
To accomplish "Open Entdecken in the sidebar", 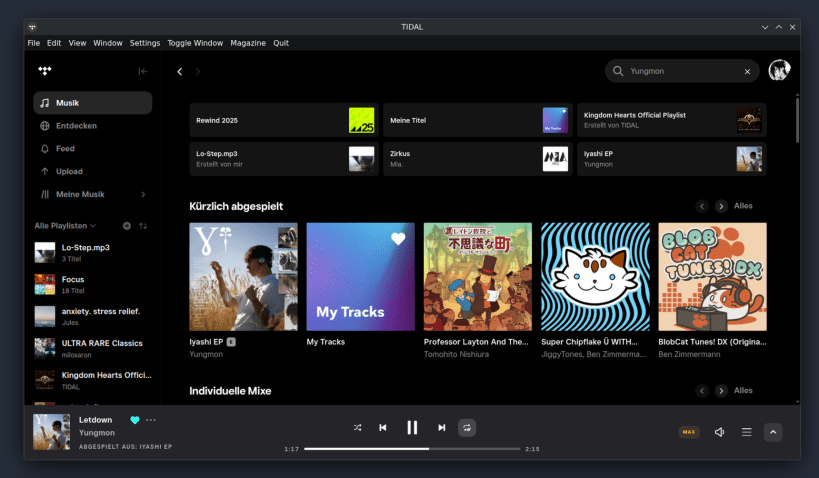I will click(92, 126).
